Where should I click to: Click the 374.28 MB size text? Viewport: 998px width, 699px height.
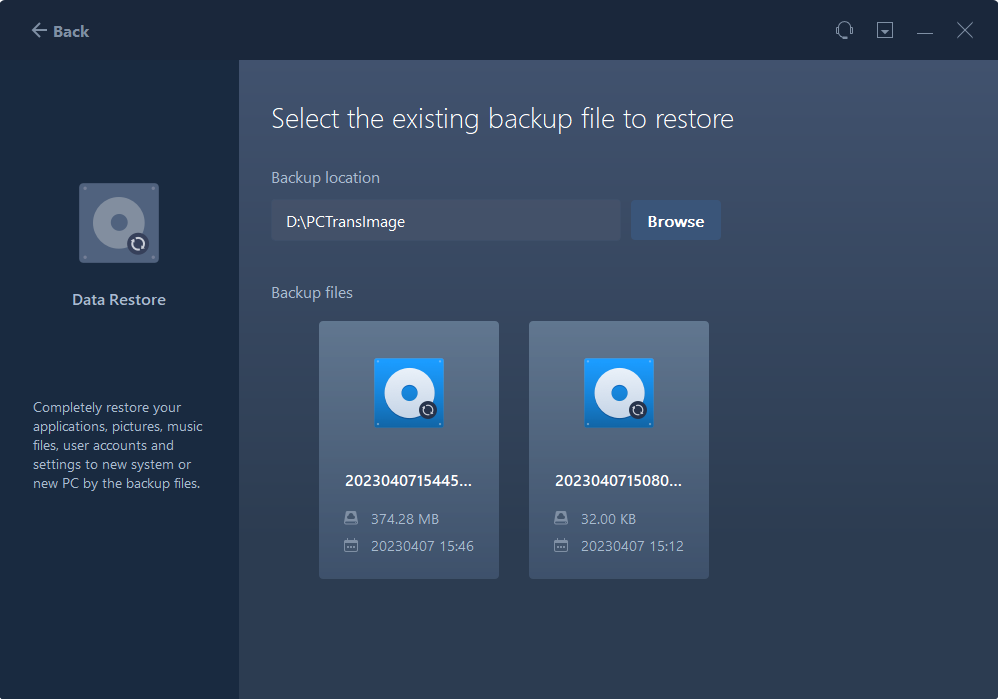point(405,519)
